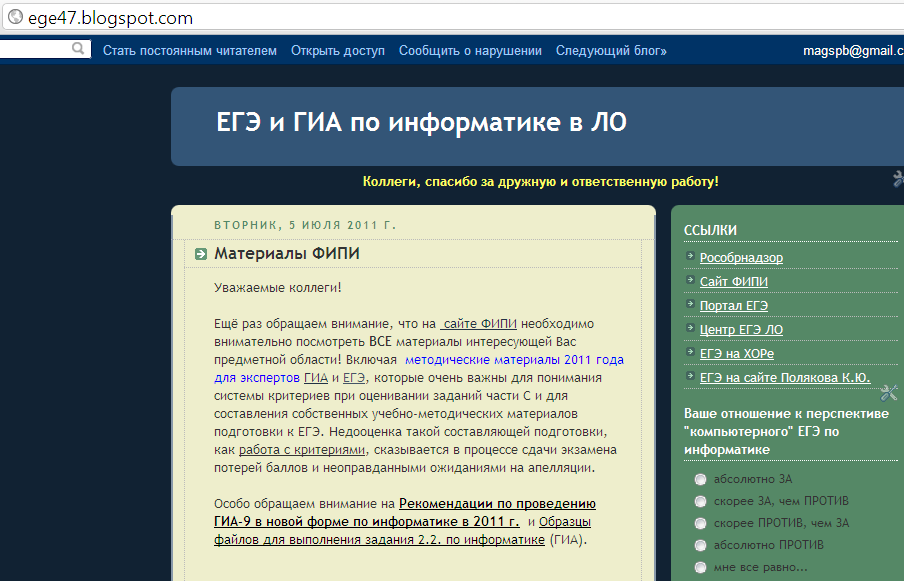Click Стать постоянным читателем in navbar
Image resolution: width=904 pixels, height=581 pixels.
tap(190, 51)
